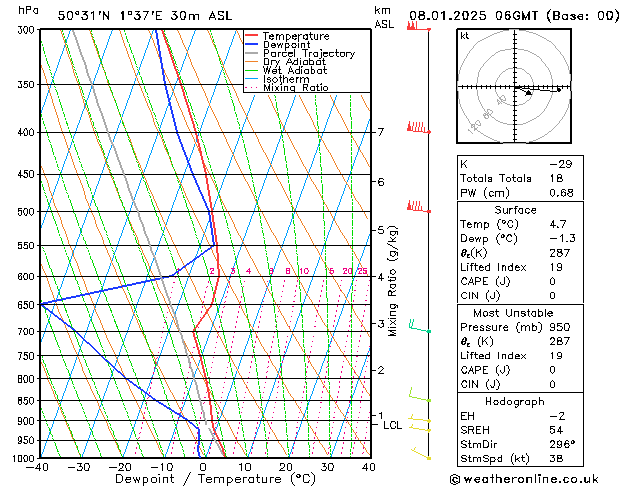Click the '850' pressure level label
This screenshot has height=486, width=629.
pos(27,401)
